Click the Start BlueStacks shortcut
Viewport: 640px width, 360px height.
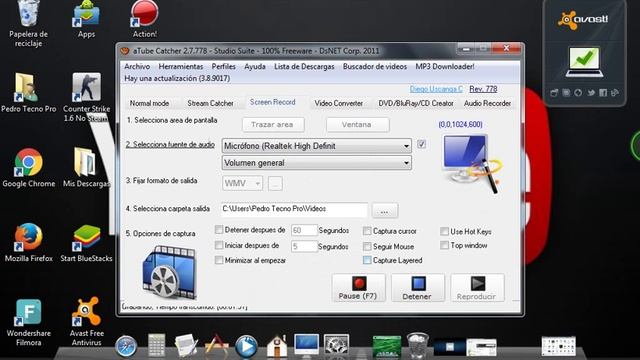pyautogui.click(x=86, y=242)
